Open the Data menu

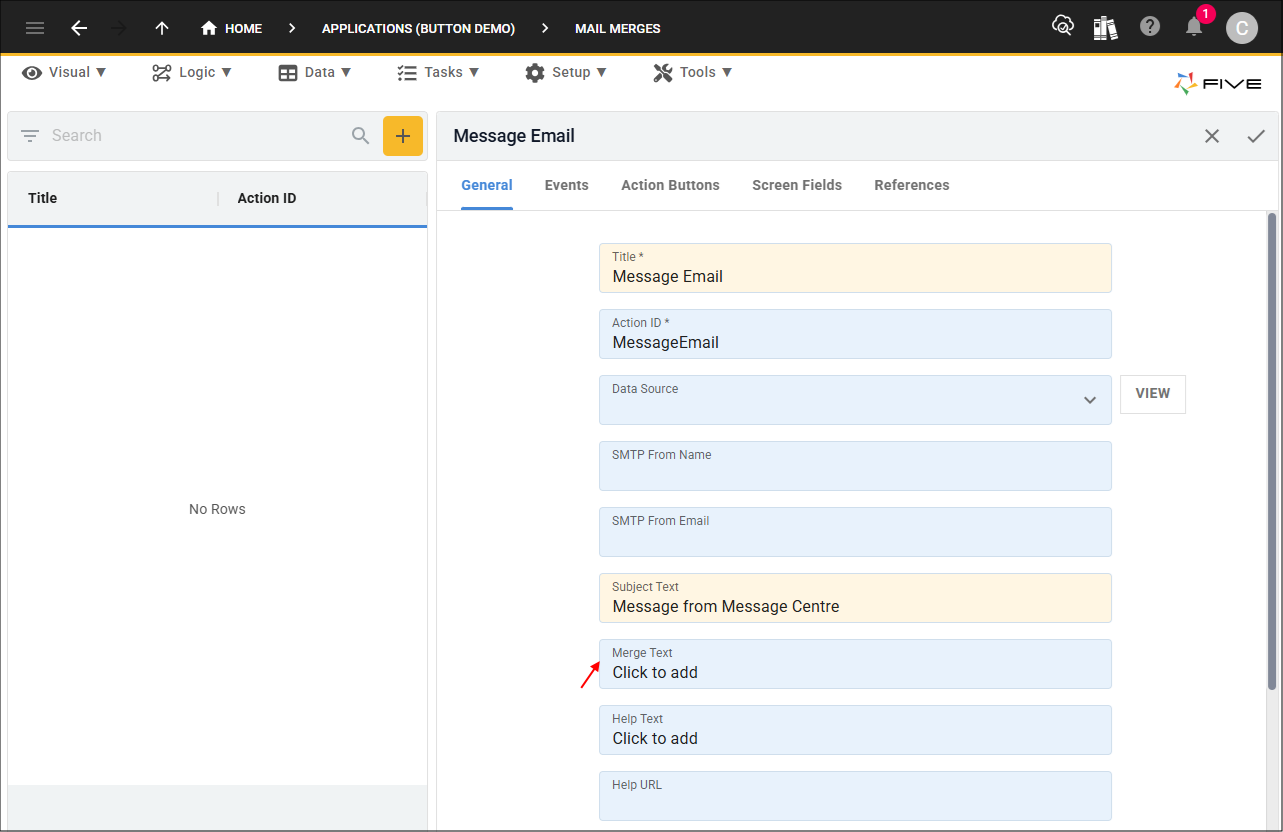point(315,72)
